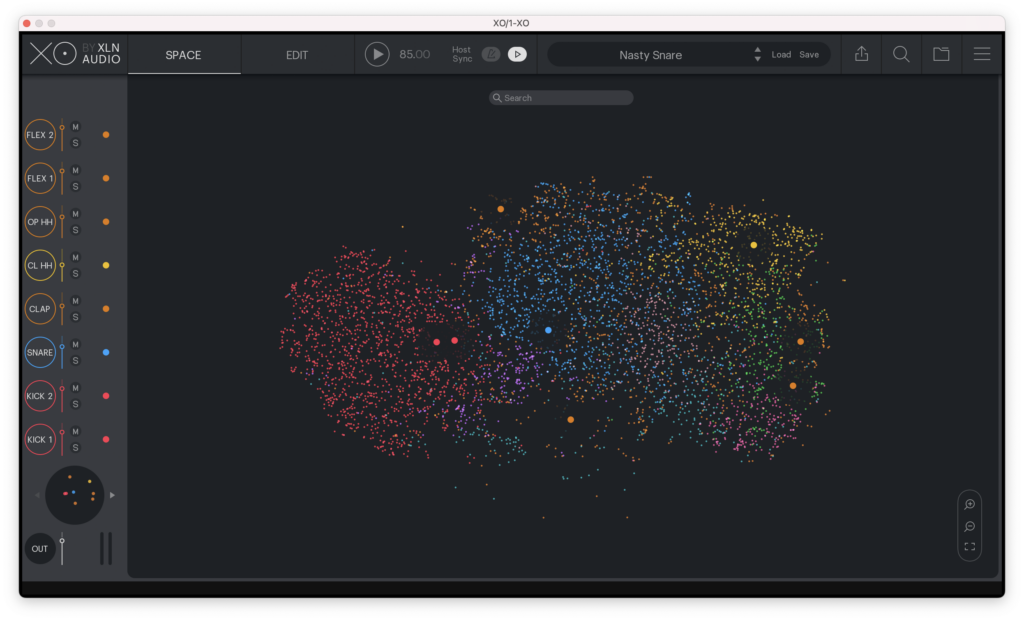The height and width of the screenshot is (620, 1024).
Task: Click the XO XLN Audio logo
Action: click(75, 54)
